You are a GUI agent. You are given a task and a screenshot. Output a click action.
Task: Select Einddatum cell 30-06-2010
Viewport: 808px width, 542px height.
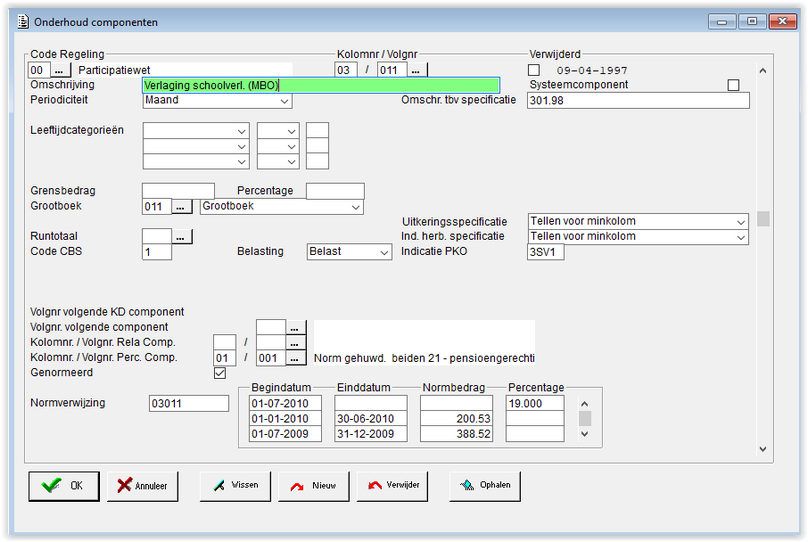(371, 418)
